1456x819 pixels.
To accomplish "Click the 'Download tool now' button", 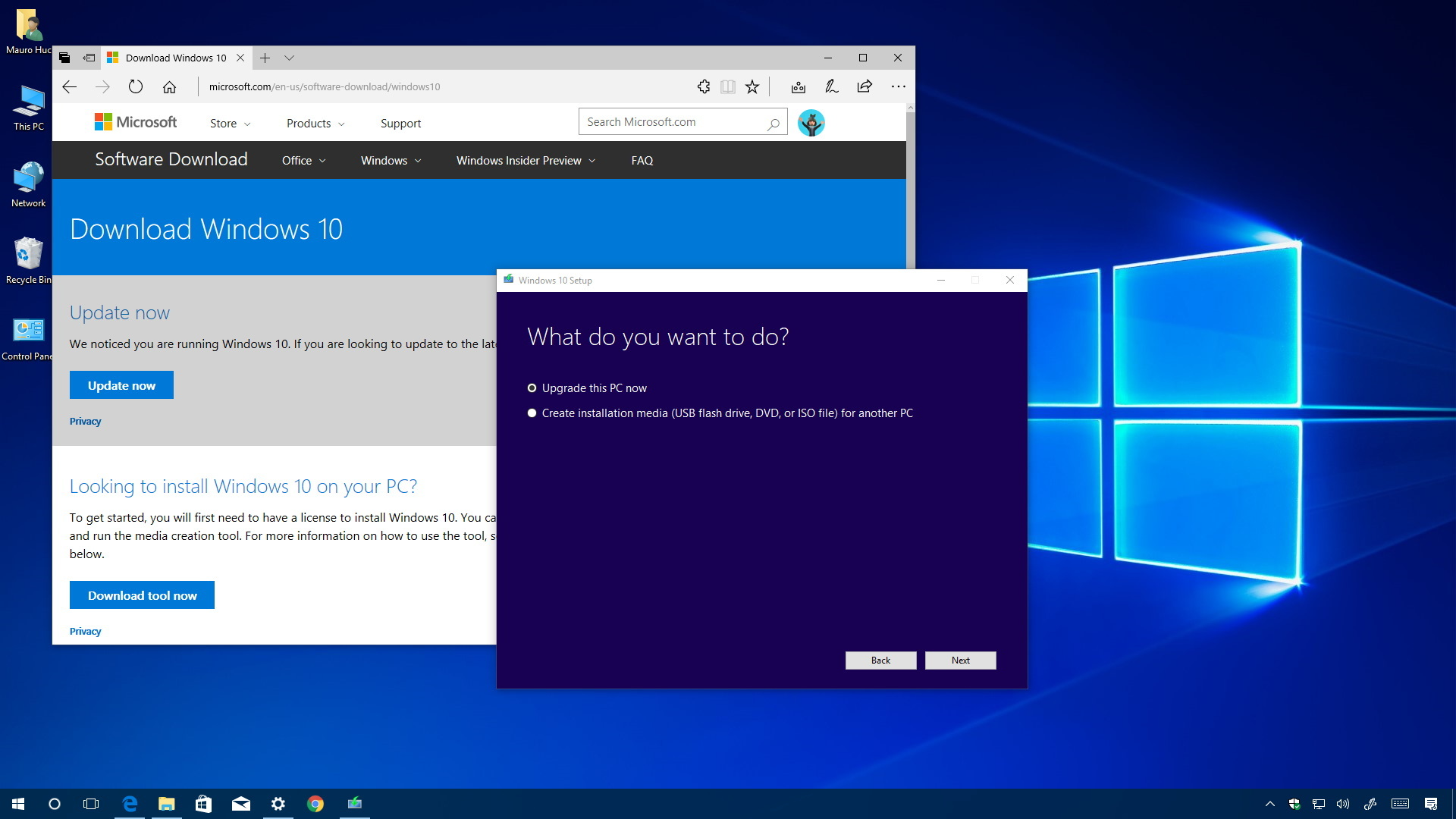I will (142, 595).
